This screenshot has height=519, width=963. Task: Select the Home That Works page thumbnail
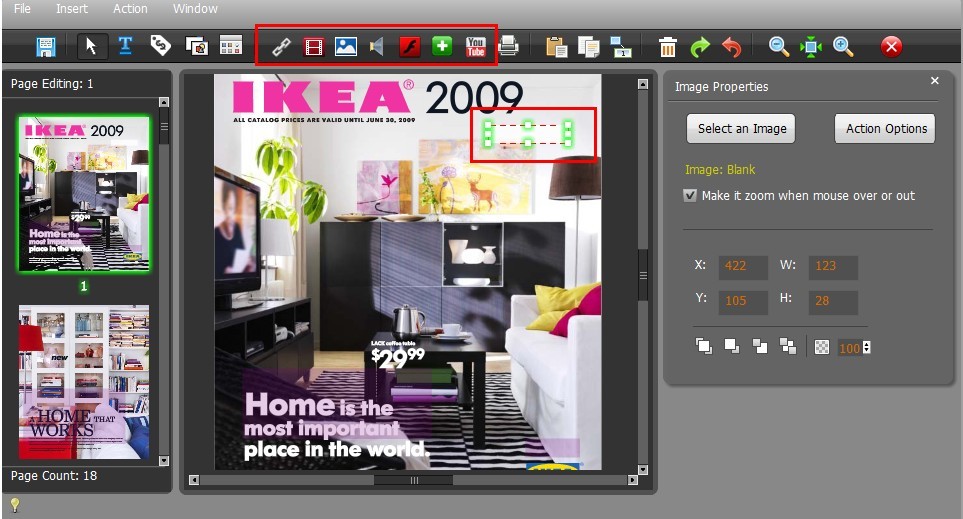[x=84, y=382]
